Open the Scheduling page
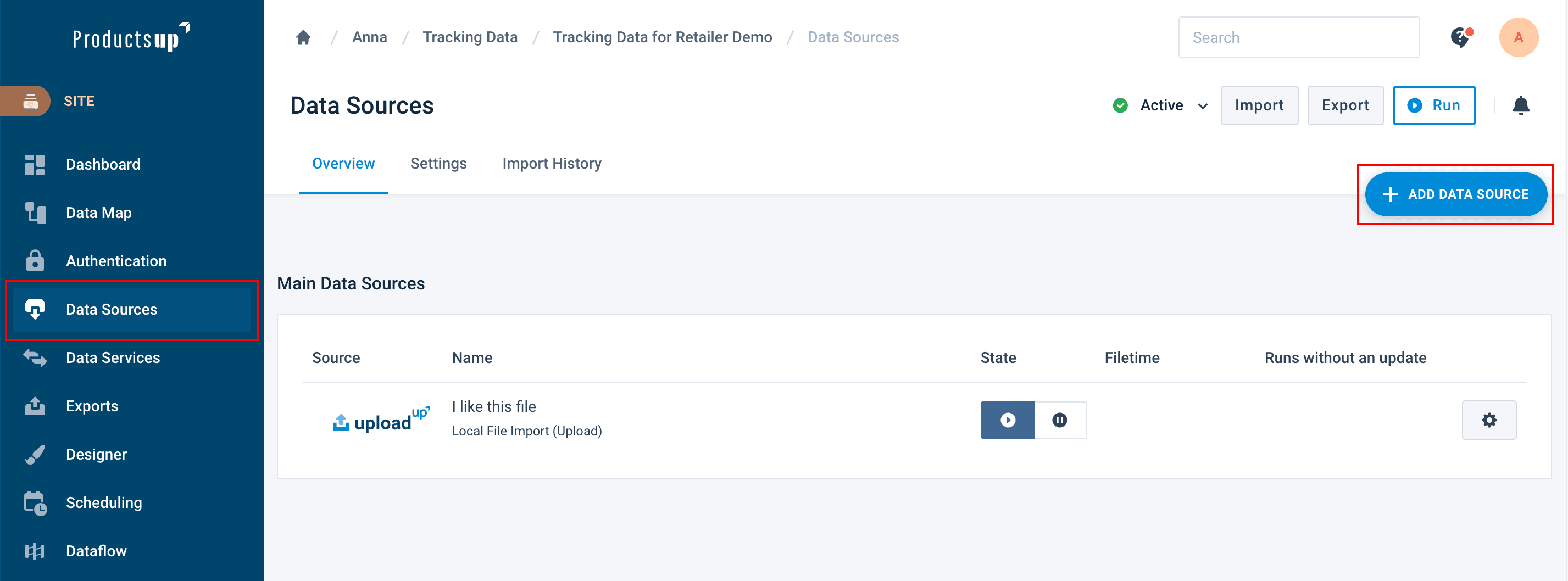The image size is (1568, 581). pyautogui.click(x=103, y=502)
